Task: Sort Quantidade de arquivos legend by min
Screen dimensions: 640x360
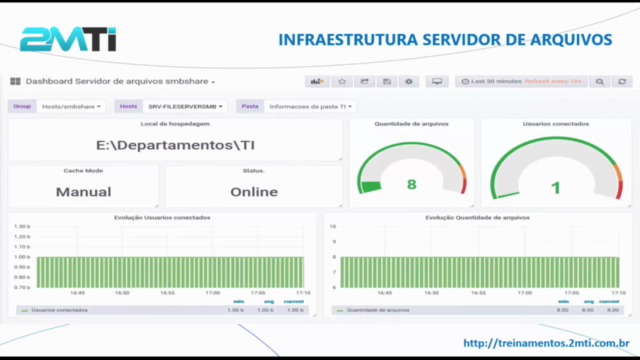Action: coord(563,302)
